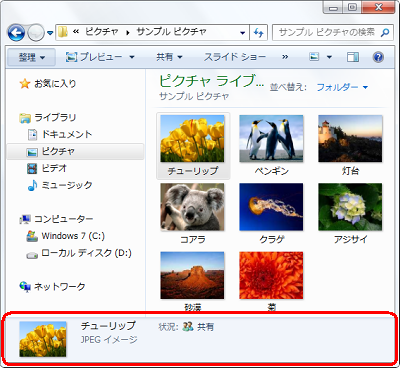Select the コアラ thumbnail

pos(192,207)
